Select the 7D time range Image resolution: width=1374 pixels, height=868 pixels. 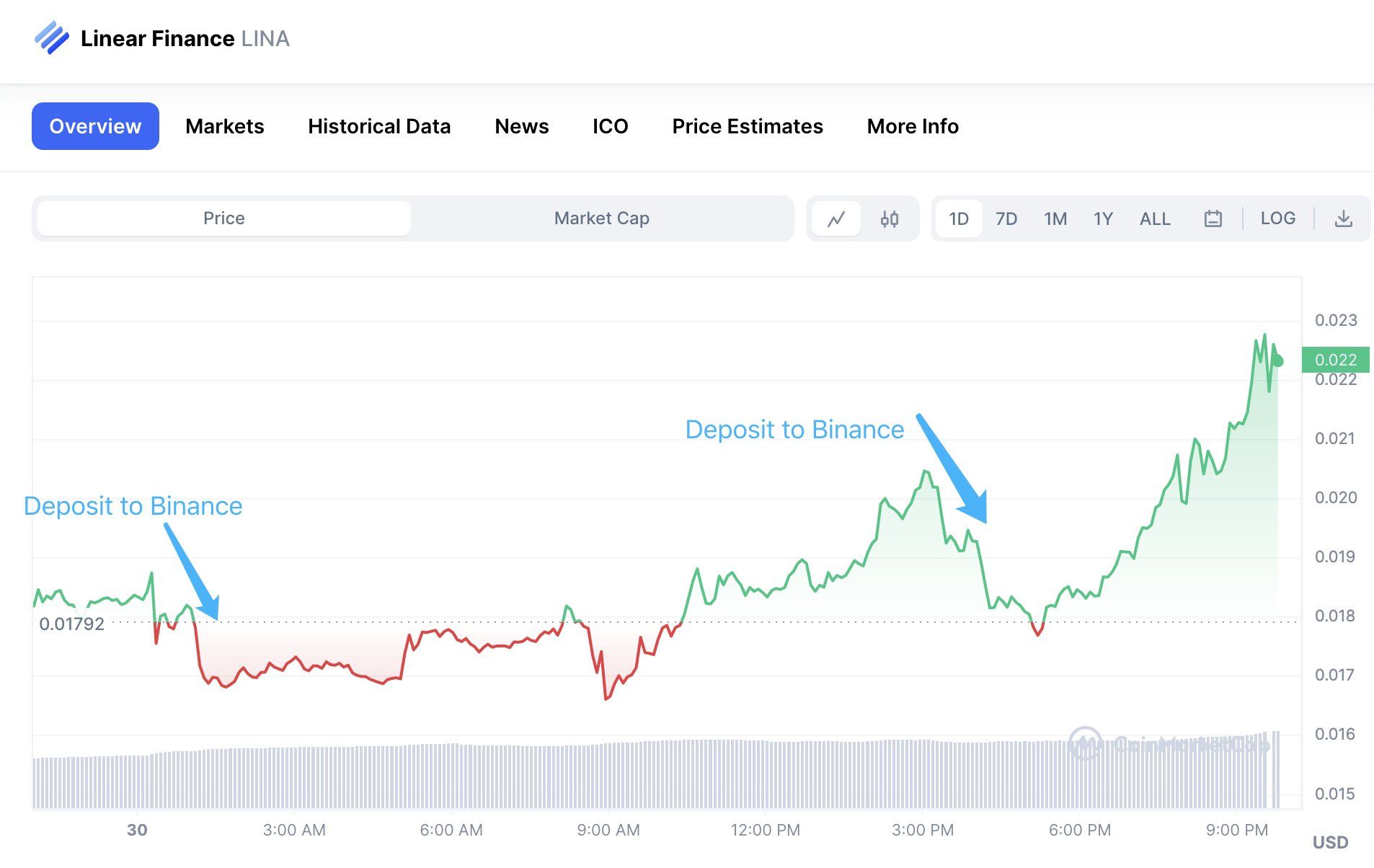point(1006,218)
